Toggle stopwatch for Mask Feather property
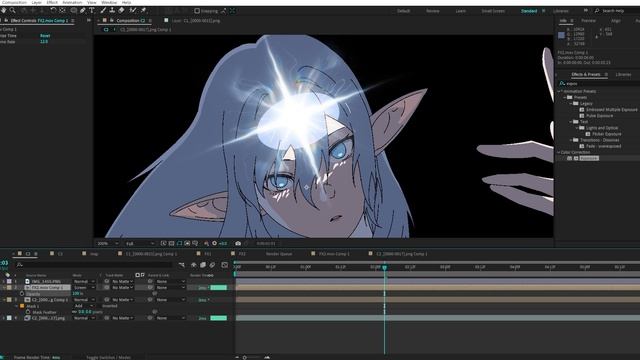 pos(28,312)
